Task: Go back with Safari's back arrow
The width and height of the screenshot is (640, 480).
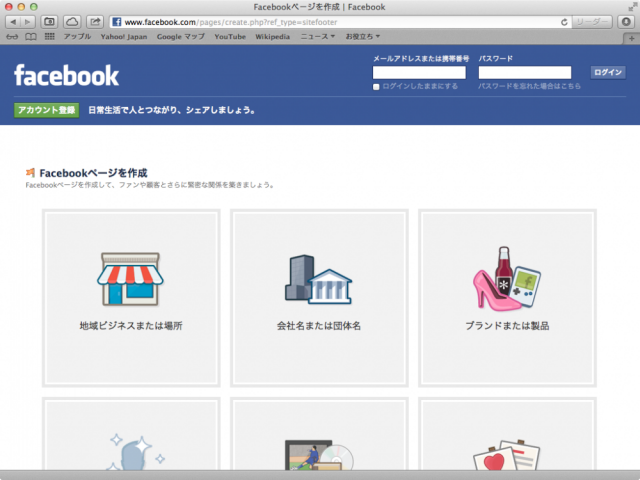Action: pos(13,22)
